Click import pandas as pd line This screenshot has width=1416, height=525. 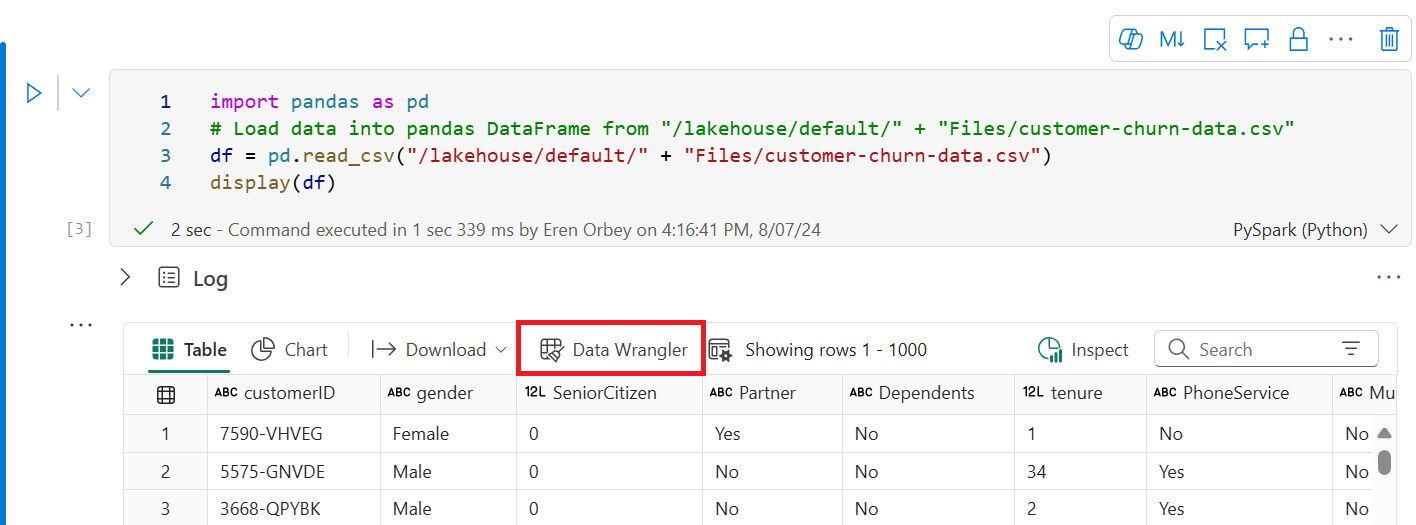[x=319, y=102]
